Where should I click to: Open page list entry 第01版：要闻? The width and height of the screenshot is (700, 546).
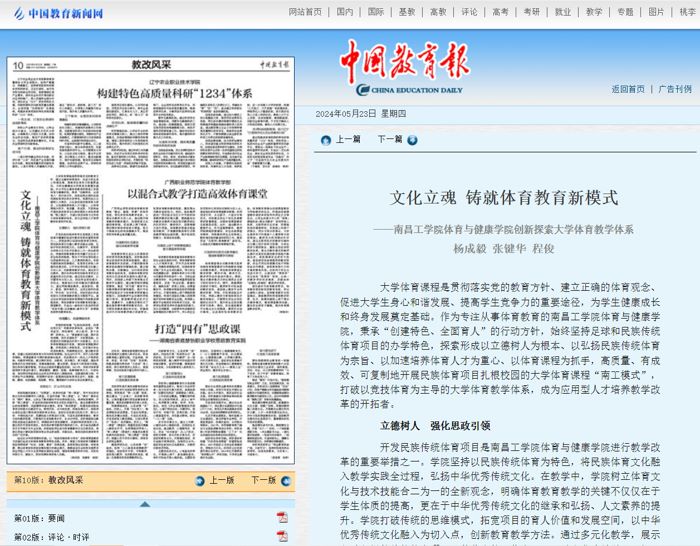click(x=39, y=518)
